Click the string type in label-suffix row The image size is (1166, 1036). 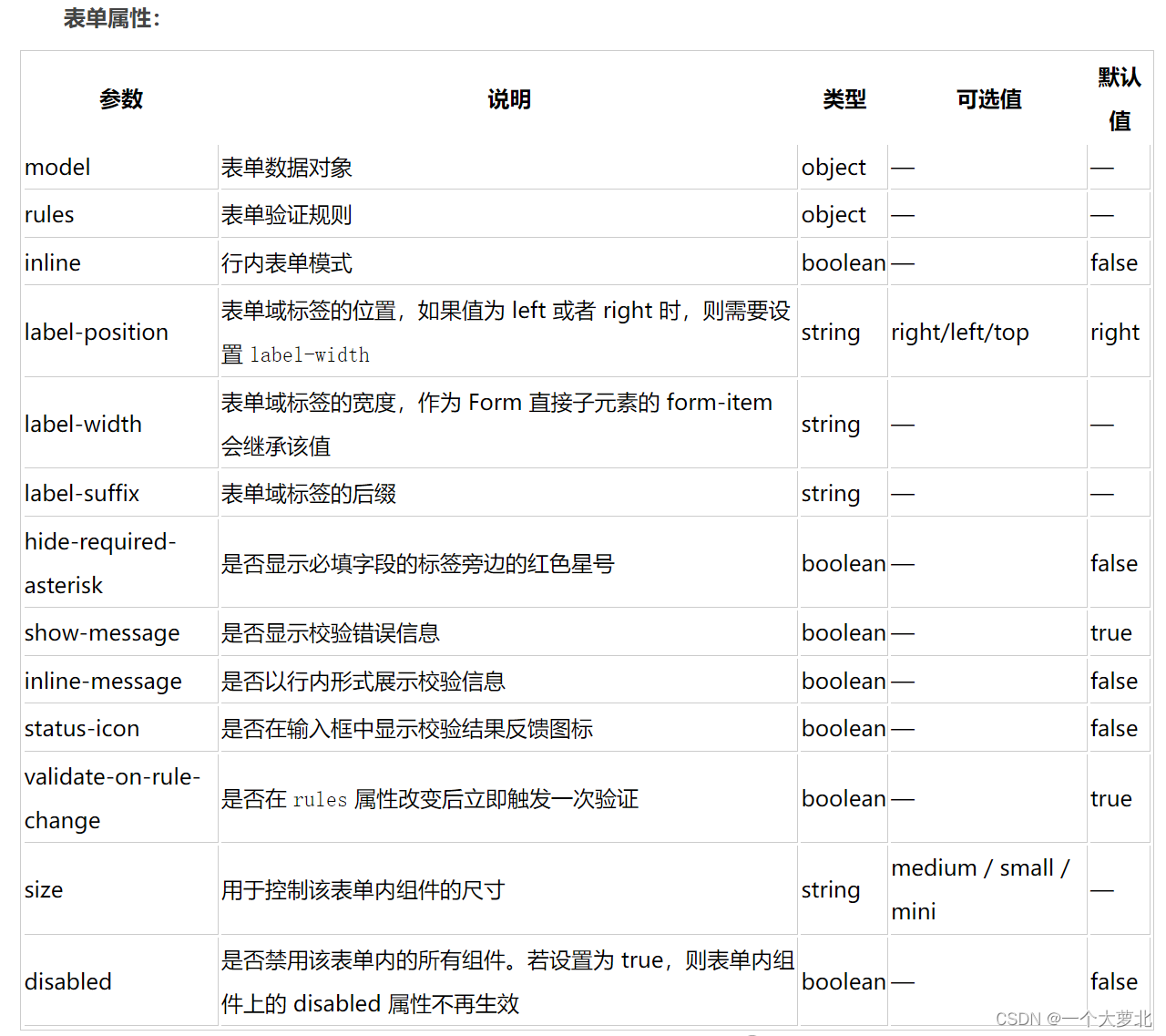pyautogui.click(x=831, y=494)
